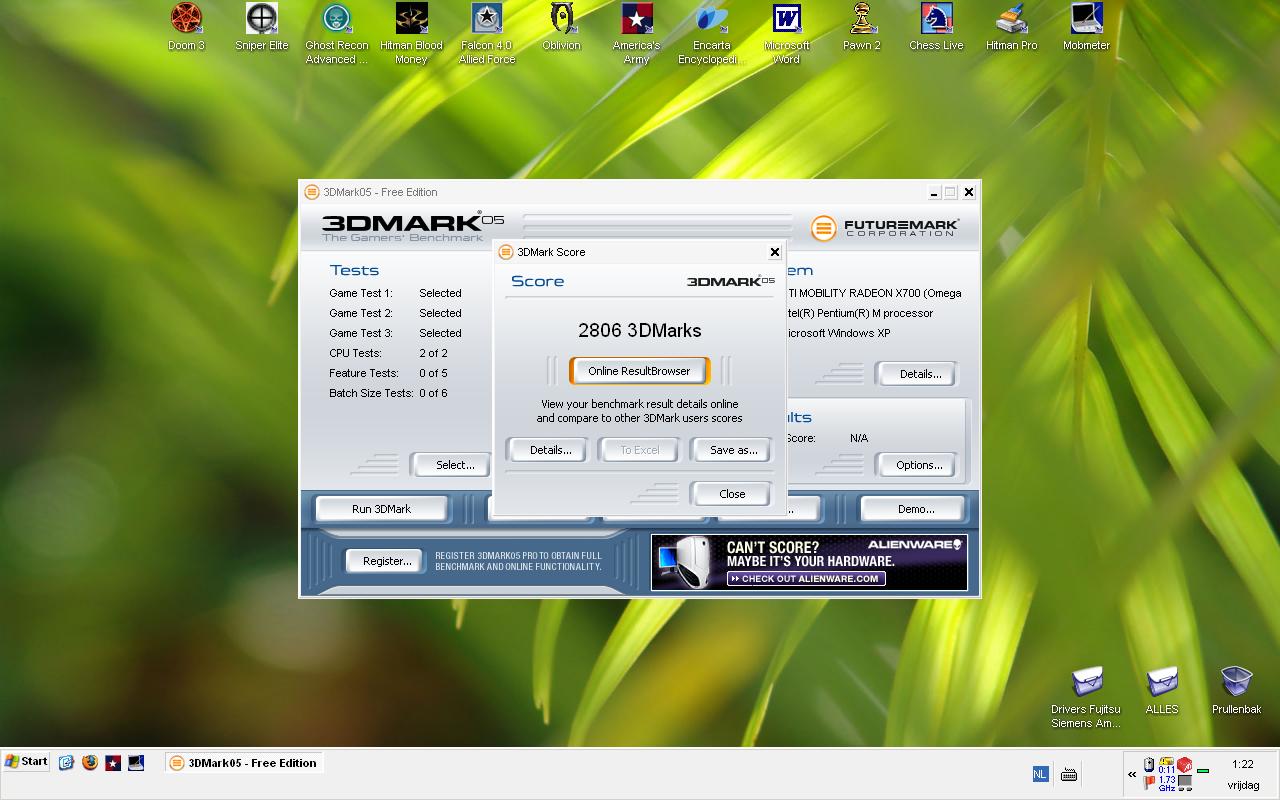Open the on-screen keyboard tray icon
This screenshot has width=1280, height=800.
(1068, 774)
